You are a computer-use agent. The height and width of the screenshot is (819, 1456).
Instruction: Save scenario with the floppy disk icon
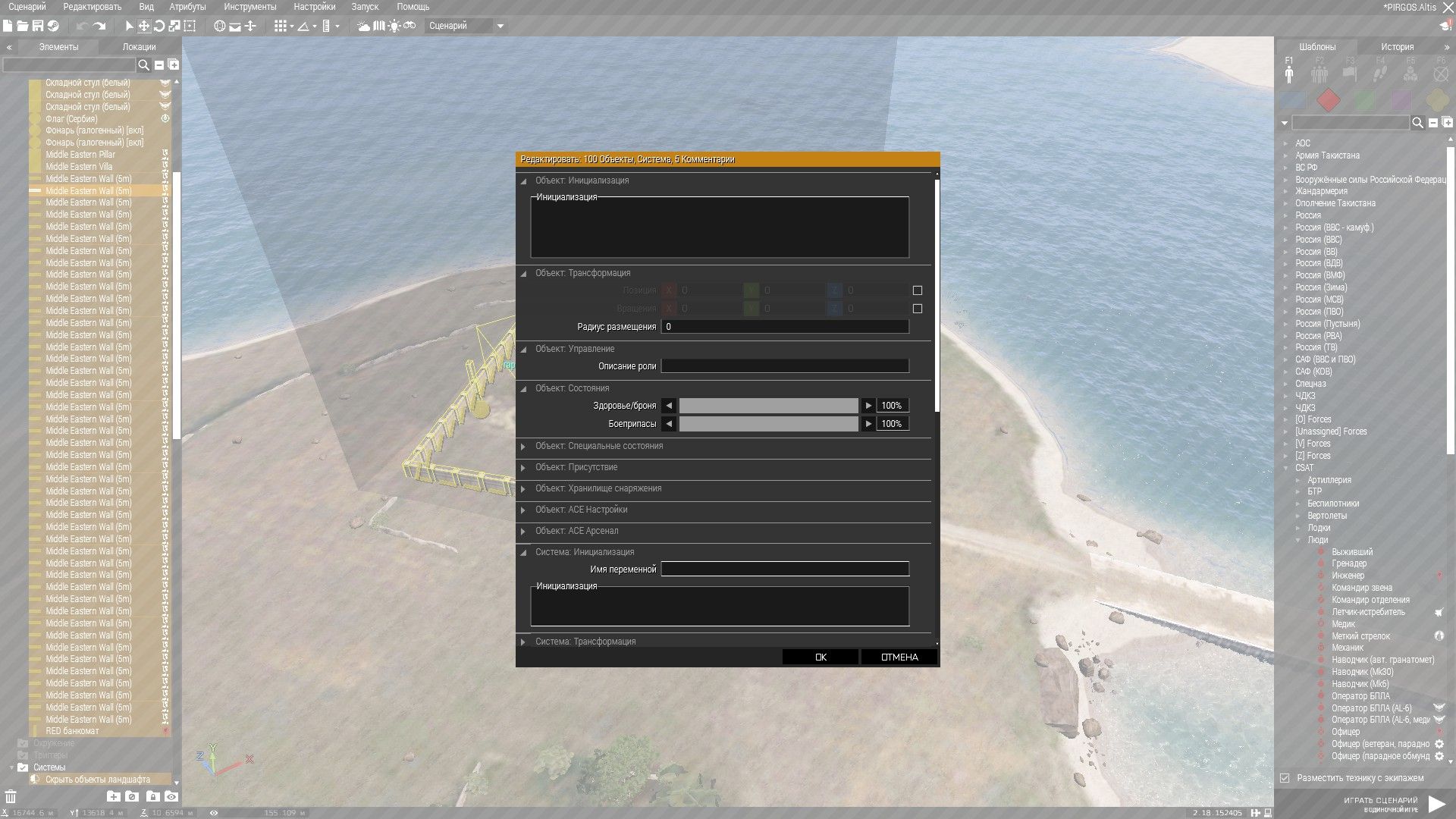[37, 26]
